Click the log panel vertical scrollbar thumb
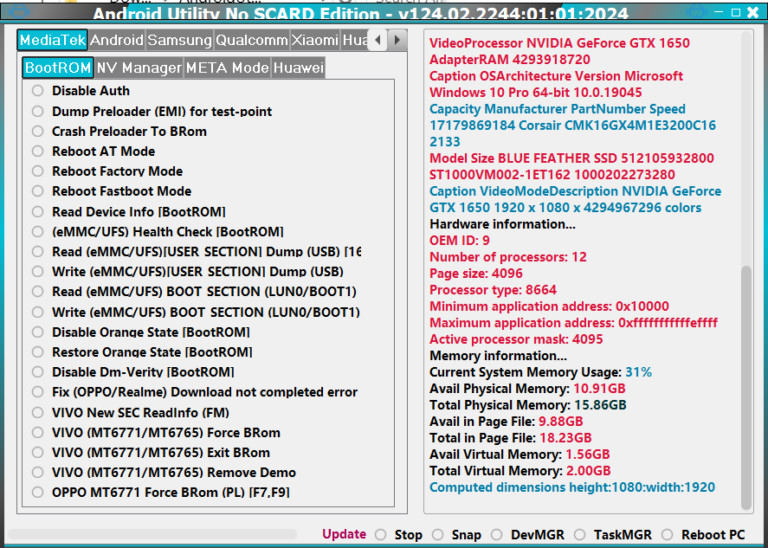The height and width of the screenshot is (548, 768). click(x=746, y=387)
